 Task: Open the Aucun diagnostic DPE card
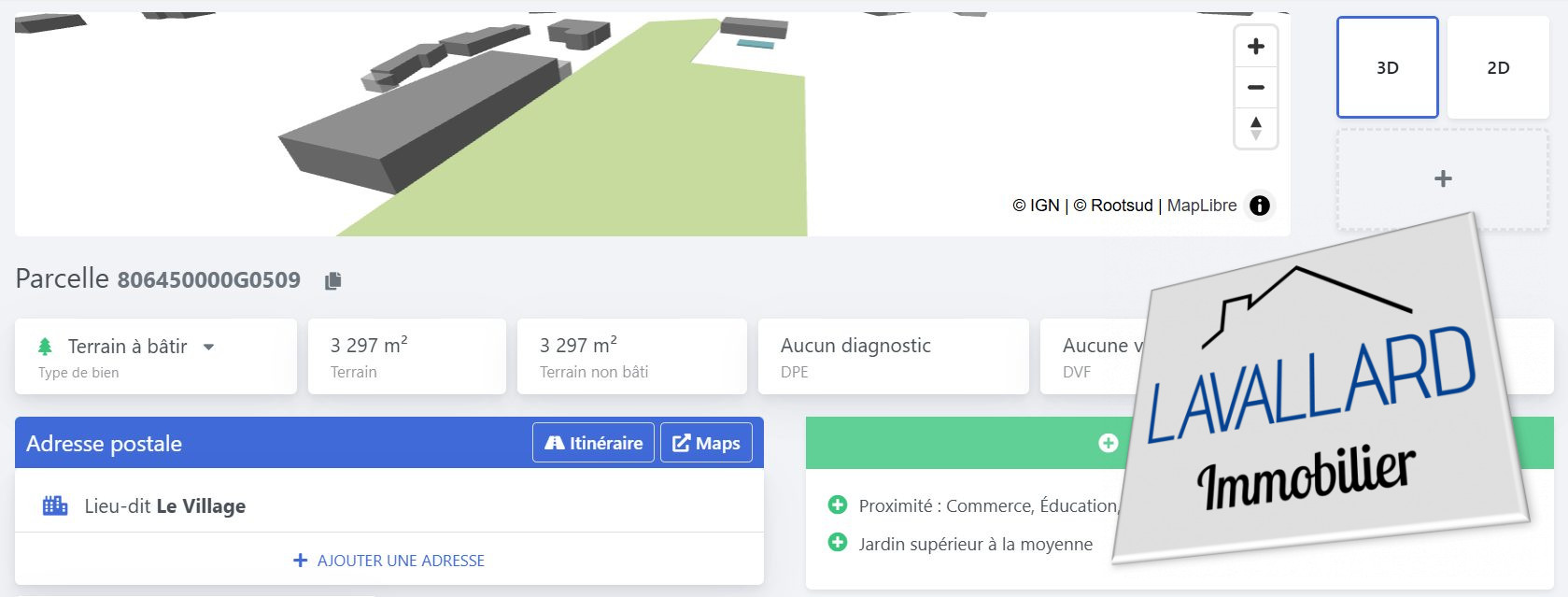[893, 356]
